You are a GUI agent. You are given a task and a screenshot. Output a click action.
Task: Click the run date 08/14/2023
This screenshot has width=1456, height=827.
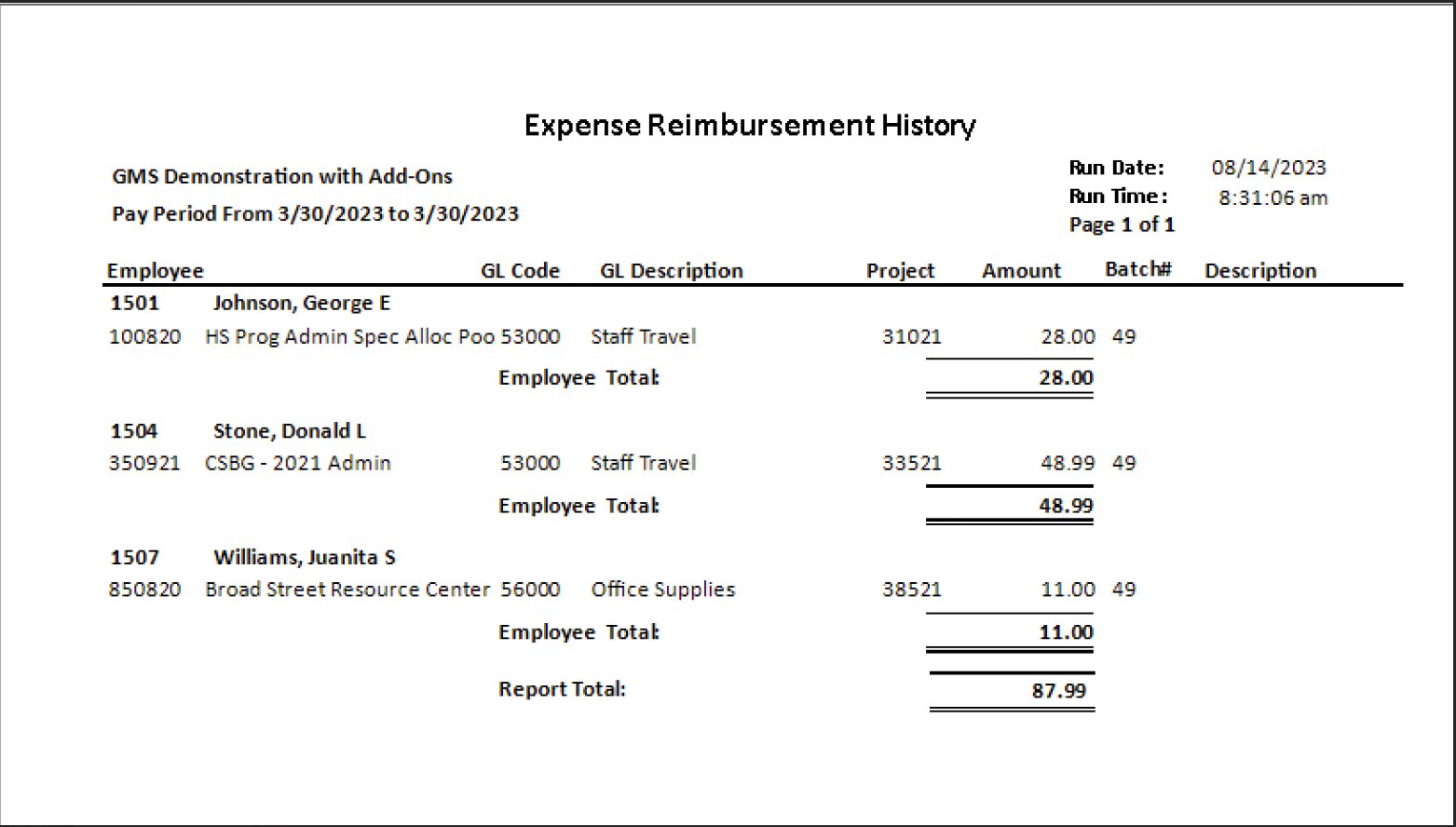(x=1269, y=168)
